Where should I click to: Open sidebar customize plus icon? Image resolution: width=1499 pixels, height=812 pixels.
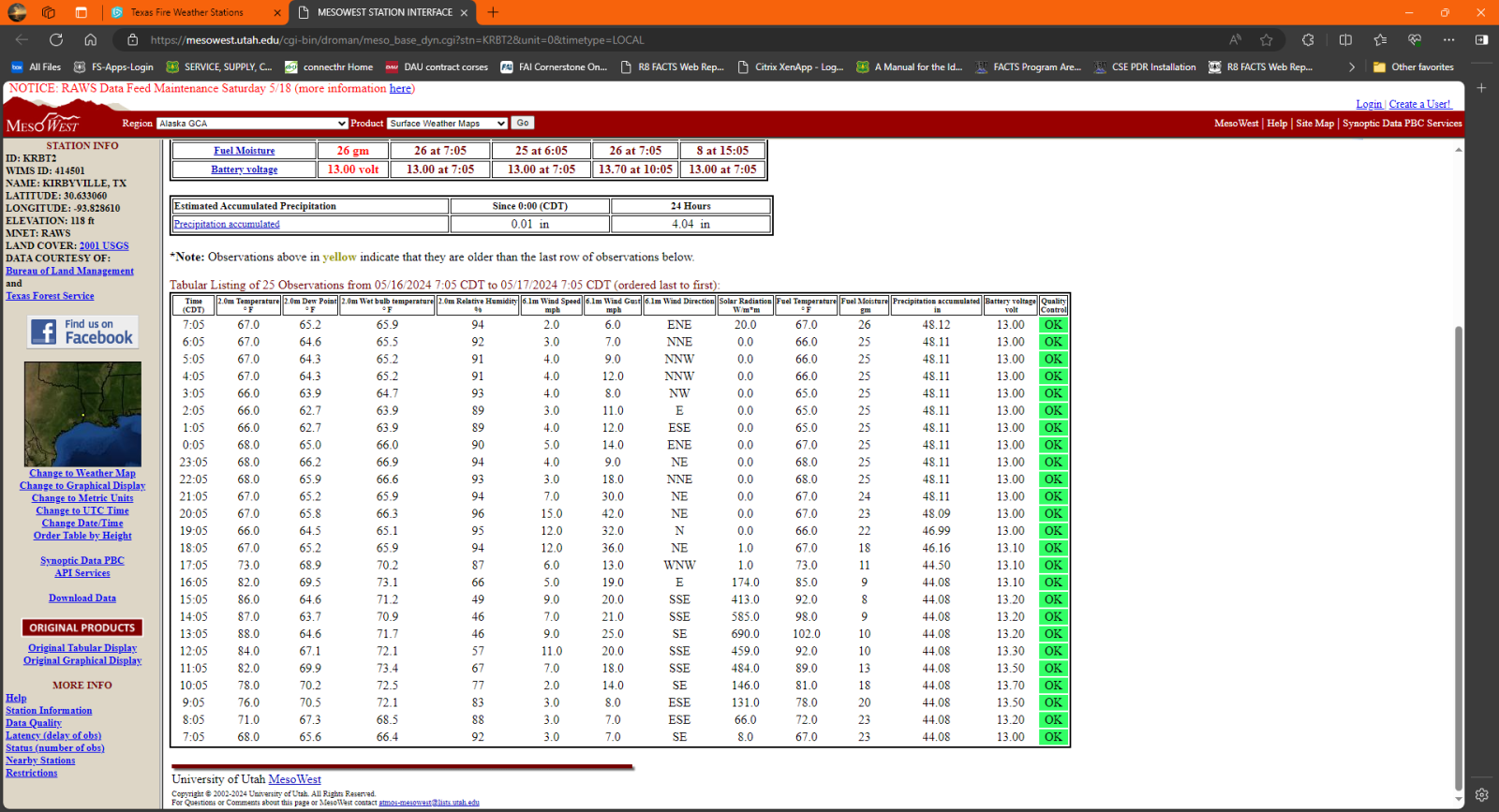[1481, 87]
